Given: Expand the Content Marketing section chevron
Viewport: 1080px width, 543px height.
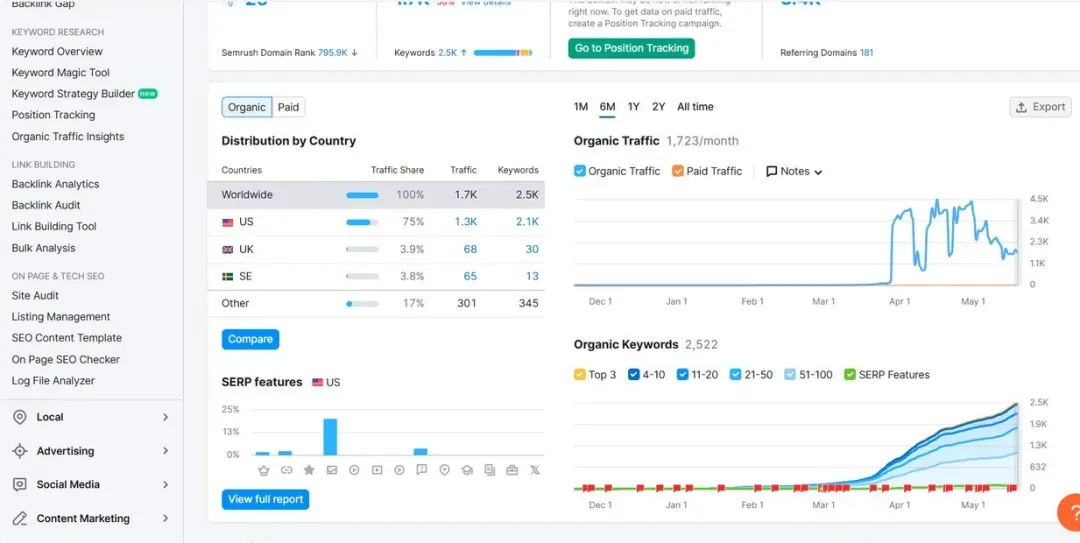Looking at the screenshot, I should pos(165,518).
